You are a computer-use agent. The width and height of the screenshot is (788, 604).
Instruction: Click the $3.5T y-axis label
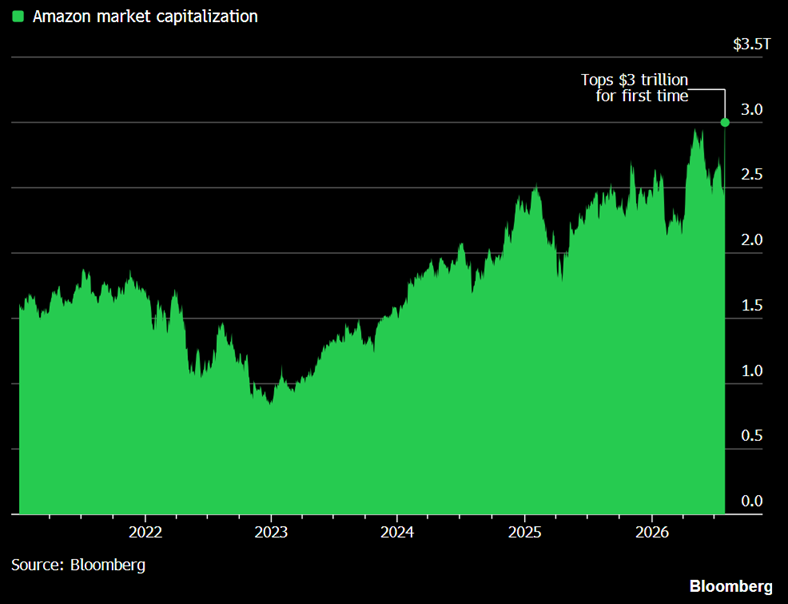coord(751,44)
